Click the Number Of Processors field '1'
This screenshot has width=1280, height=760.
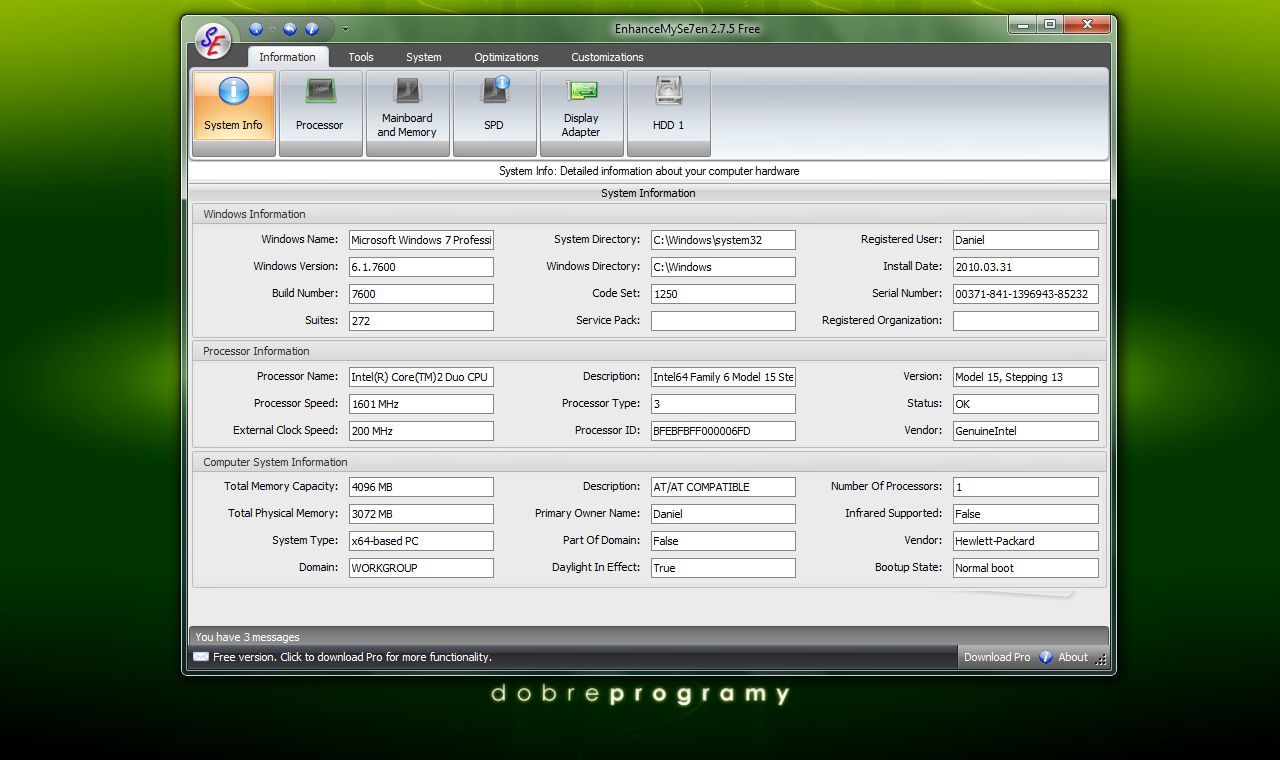(x=1025, y=487)
